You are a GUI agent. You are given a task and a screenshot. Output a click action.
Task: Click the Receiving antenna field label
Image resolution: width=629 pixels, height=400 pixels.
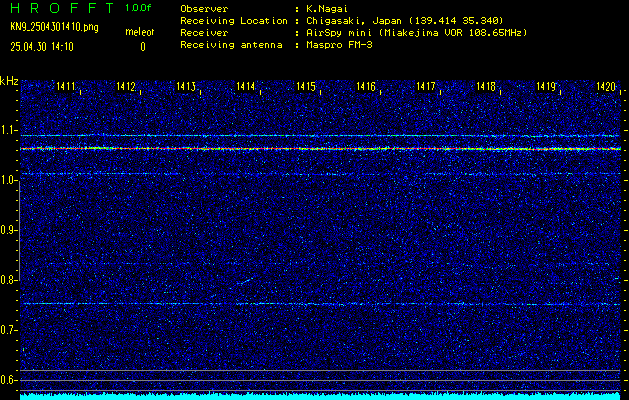[x=231, y=45]
